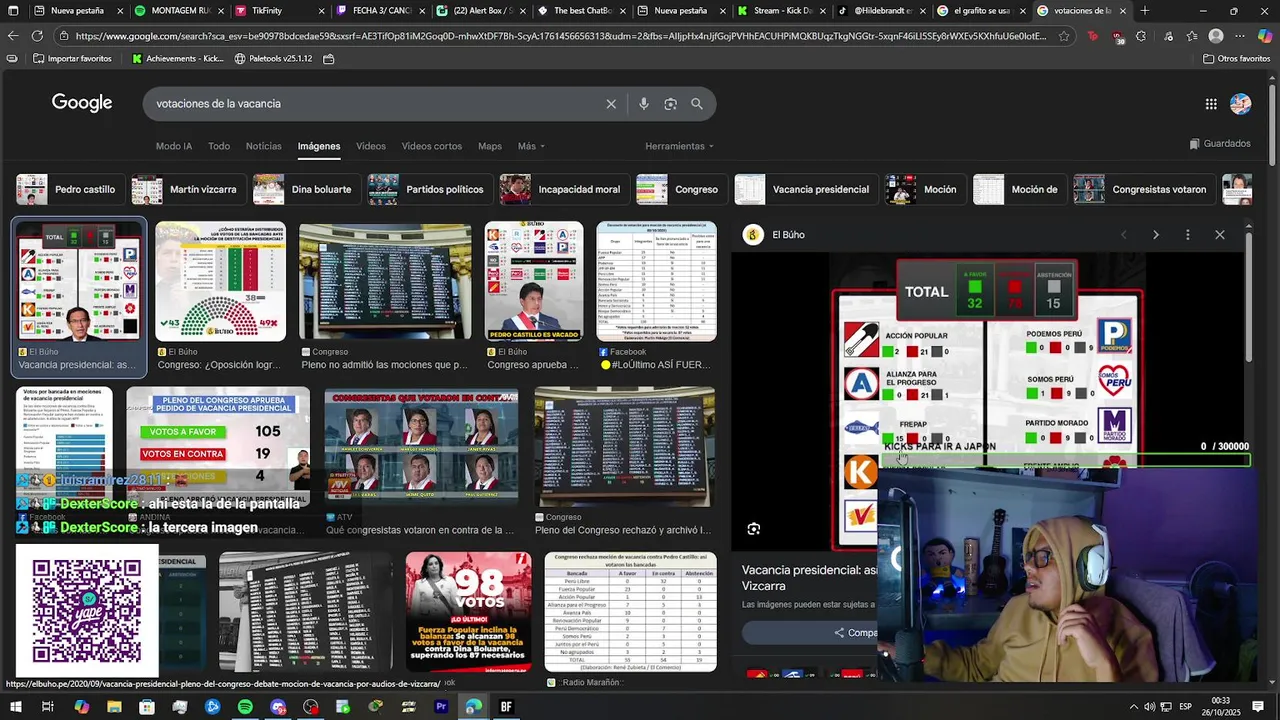Switch to Todo results tab
The width and height of the screenshot is (1280, 720).
click(x=219, y=146)
